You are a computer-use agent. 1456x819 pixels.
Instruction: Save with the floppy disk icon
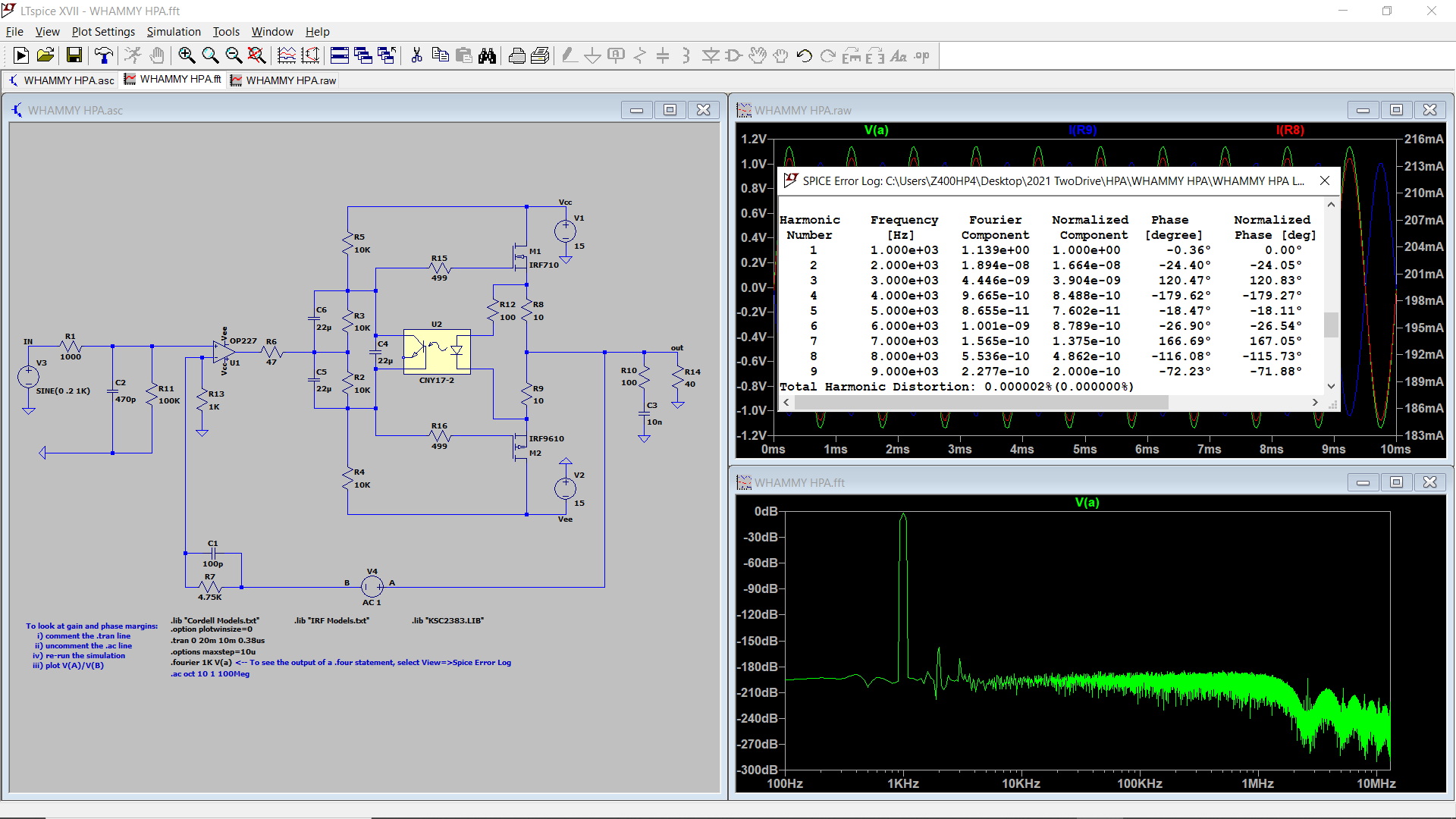pos(74,55)
